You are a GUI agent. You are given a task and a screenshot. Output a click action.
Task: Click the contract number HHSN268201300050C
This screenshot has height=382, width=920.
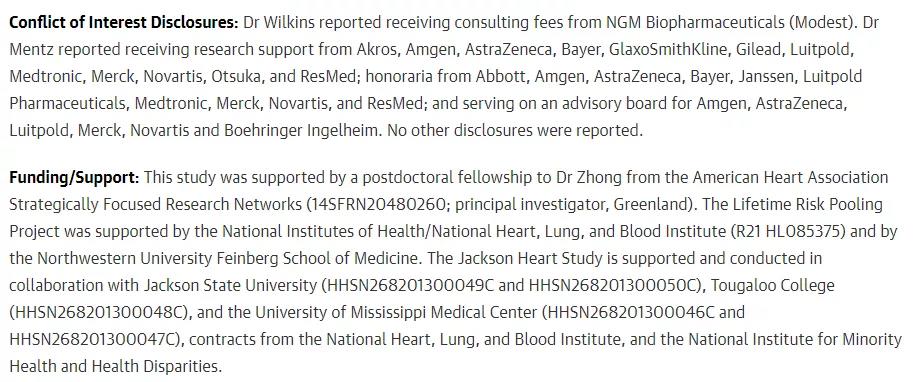pyautogui.click(x=613, y=285)
